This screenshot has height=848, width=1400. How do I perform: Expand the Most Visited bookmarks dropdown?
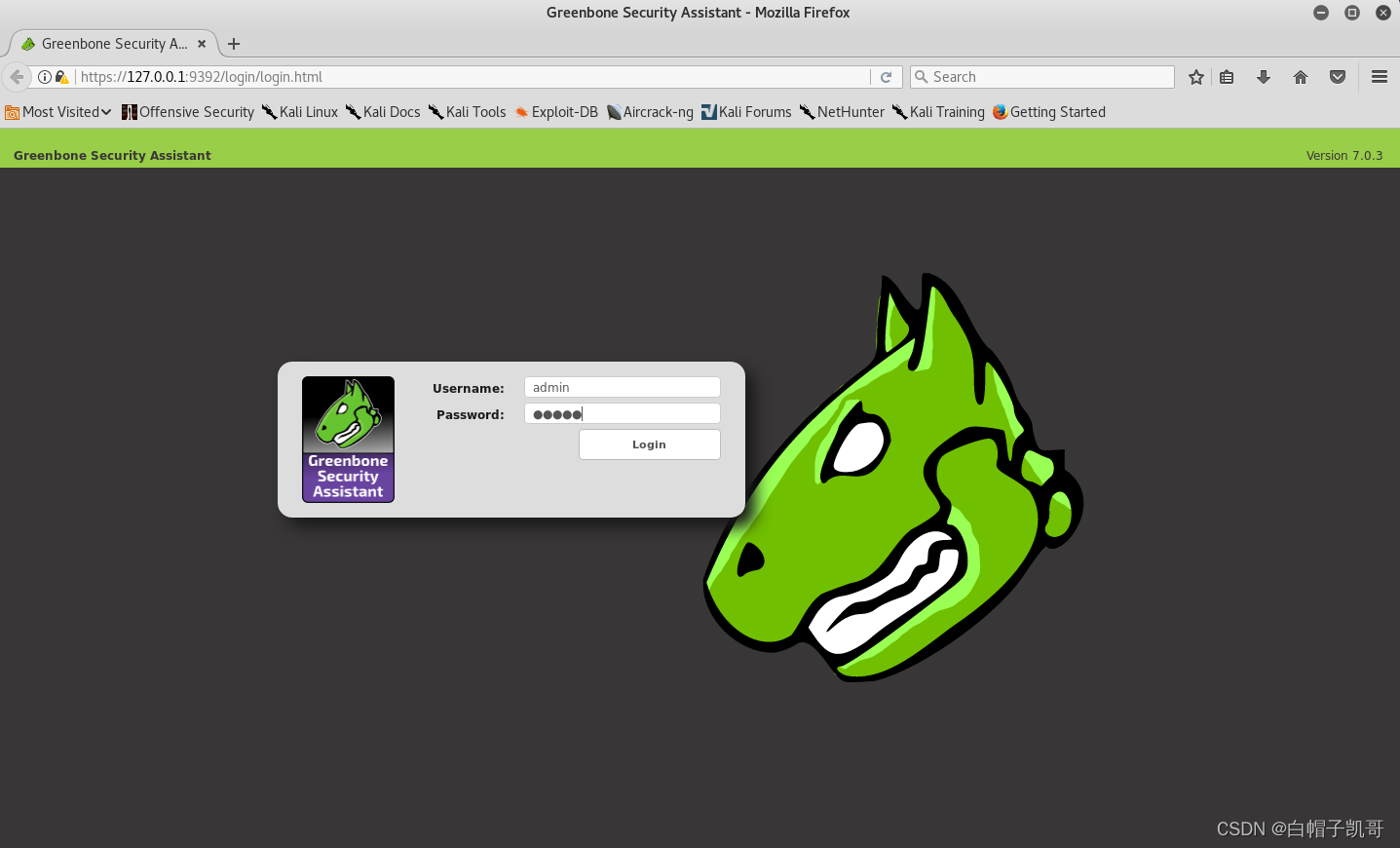coord(58,112)
